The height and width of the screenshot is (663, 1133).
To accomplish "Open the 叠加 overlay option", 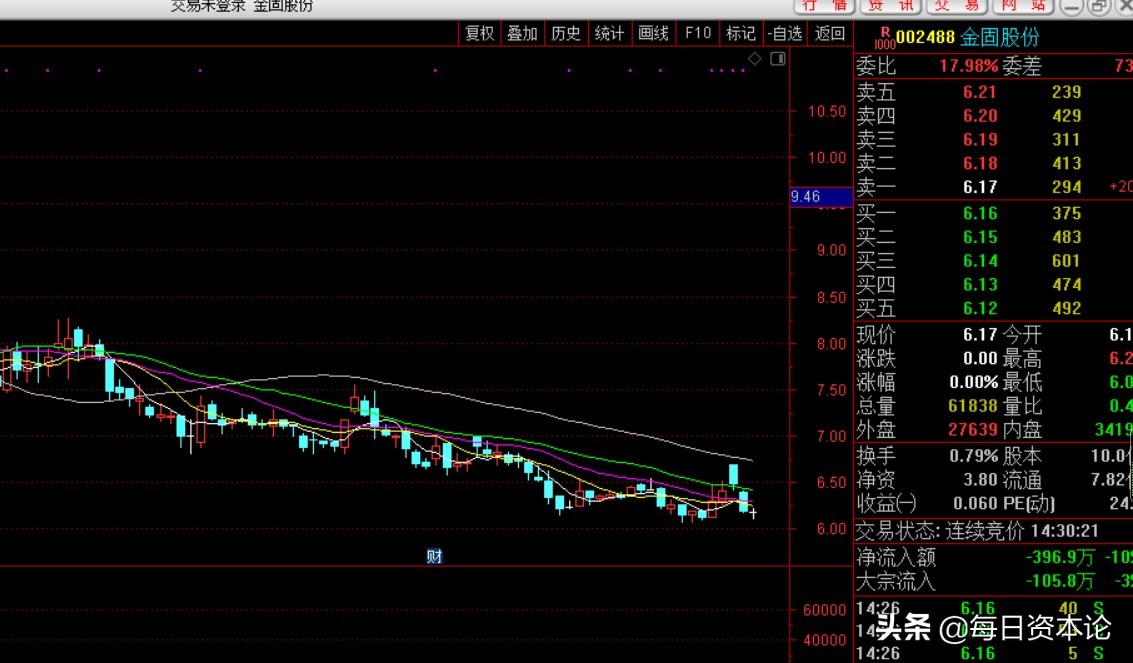I will point(522,33).
